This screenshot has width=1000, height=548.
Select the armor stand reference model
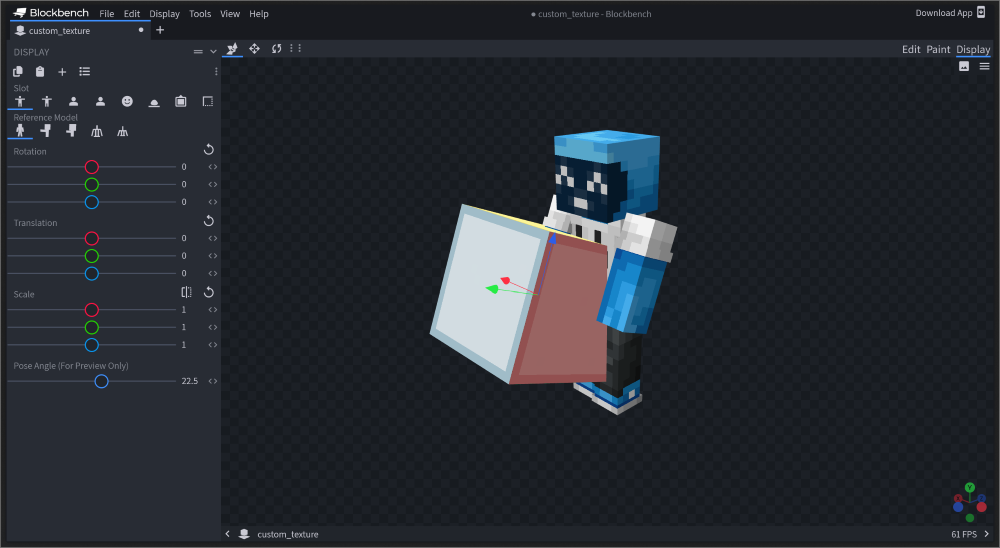click(x=97, y=131)
